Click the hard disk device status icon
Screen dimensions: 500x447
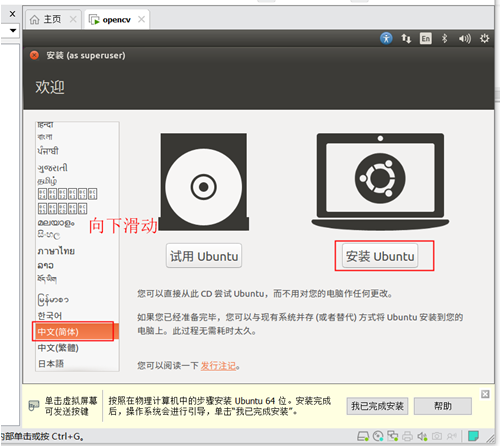pos(363,436)
